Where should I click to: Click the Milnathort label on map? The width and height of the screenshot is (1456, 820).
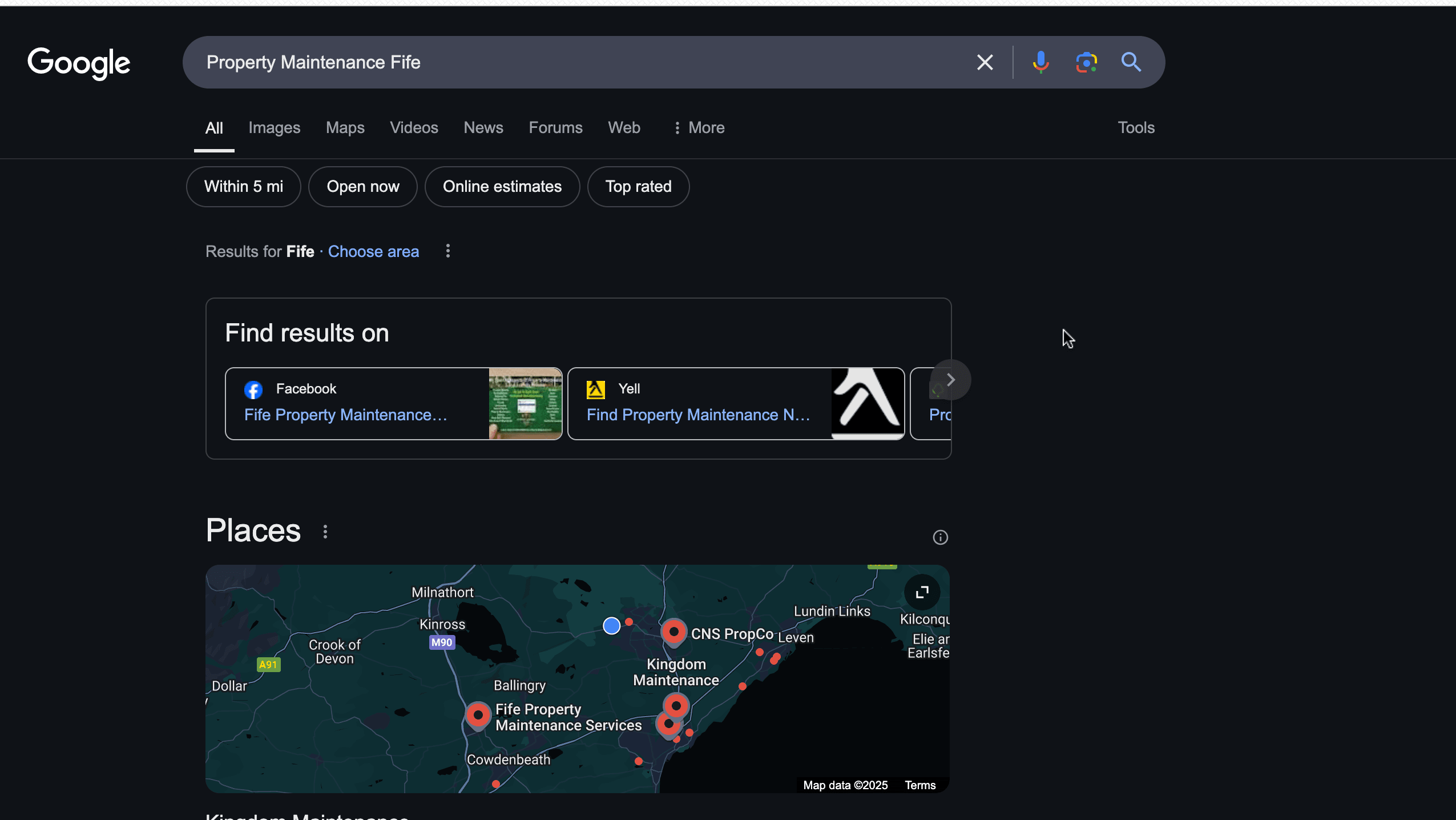tap(442, 593)
